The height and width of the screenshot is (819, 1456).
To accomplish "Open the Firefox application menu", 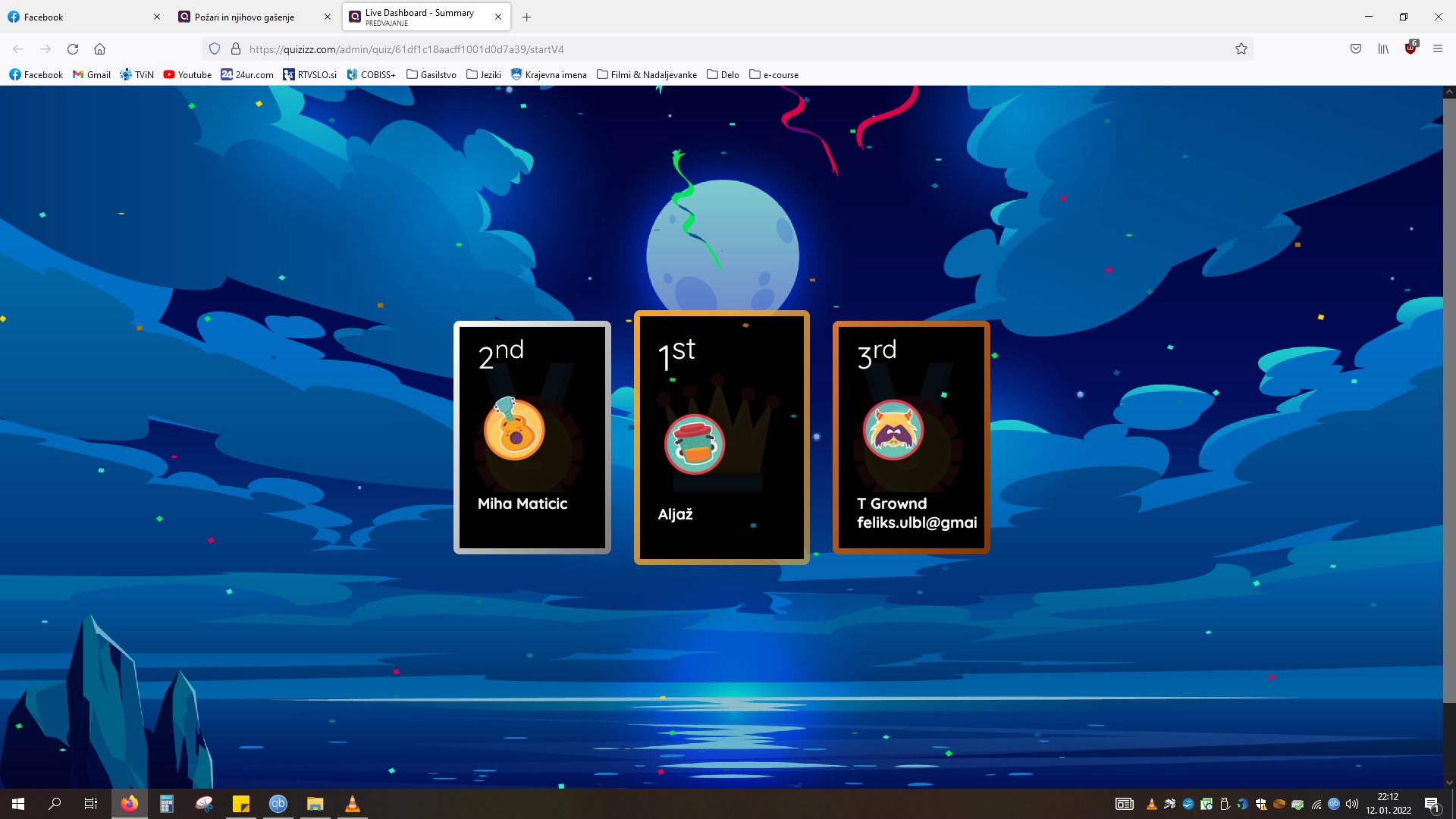I will coord(1437,49).
